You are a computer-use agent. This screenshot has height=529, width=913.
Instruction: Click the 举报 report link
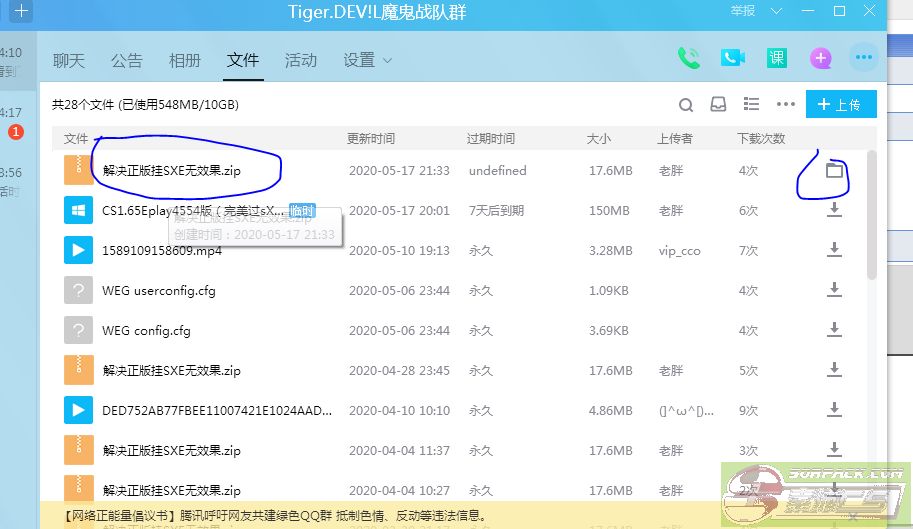pyautogui.click(x=743, y=11)
